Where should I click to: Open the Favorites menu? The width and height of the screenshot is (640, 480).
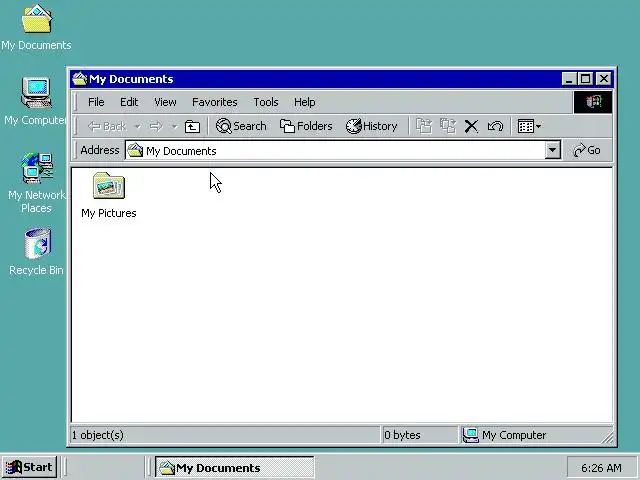pyautogui.click(x=215, y=102)
